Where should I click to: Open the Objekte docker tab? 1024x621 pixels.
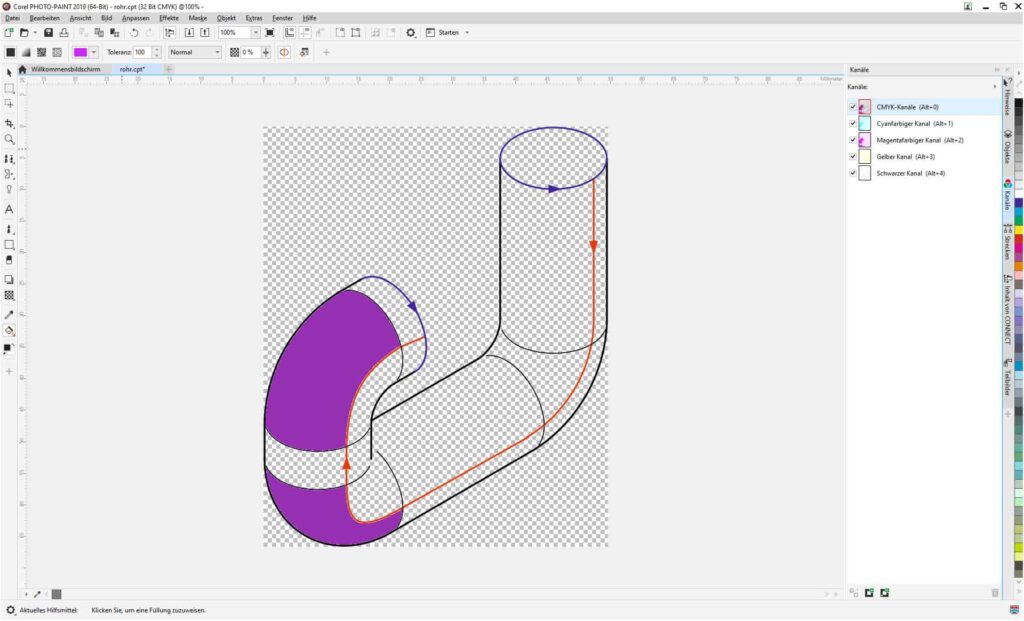pos(1008,147)
